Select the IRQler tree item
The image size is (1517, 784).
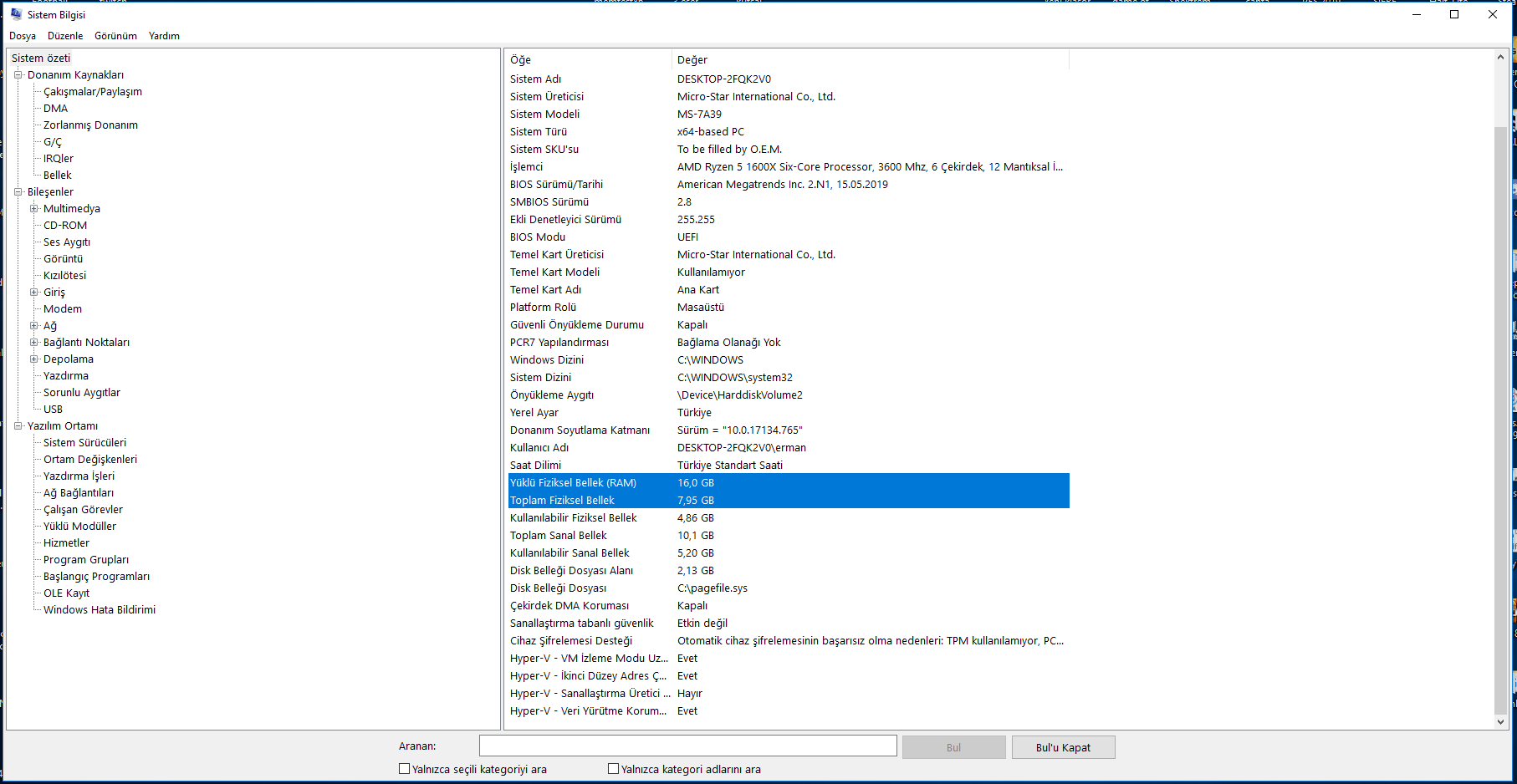pyautogui.click(x=59, y=159)
